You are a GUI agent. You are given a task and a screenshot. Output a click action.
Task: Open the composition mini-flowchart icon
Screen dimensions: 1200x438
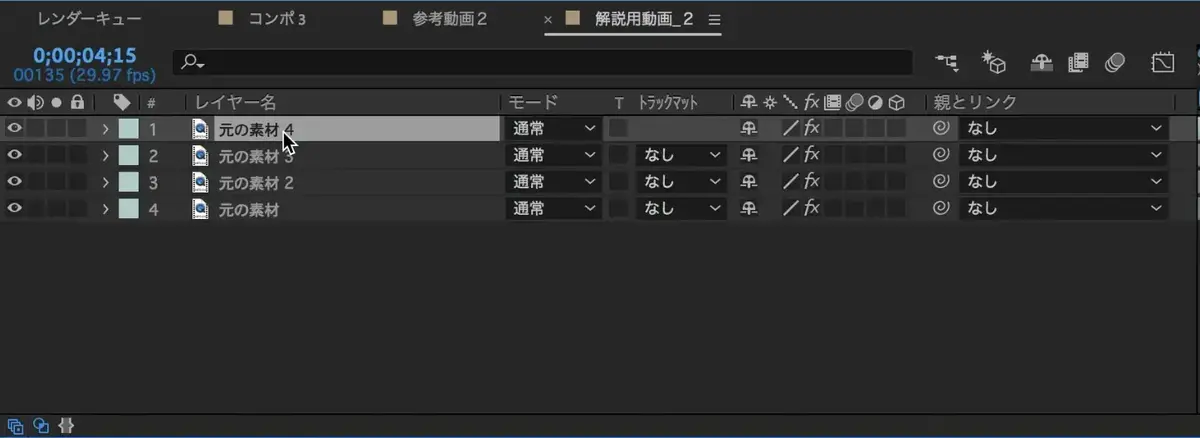pos(946,62)
